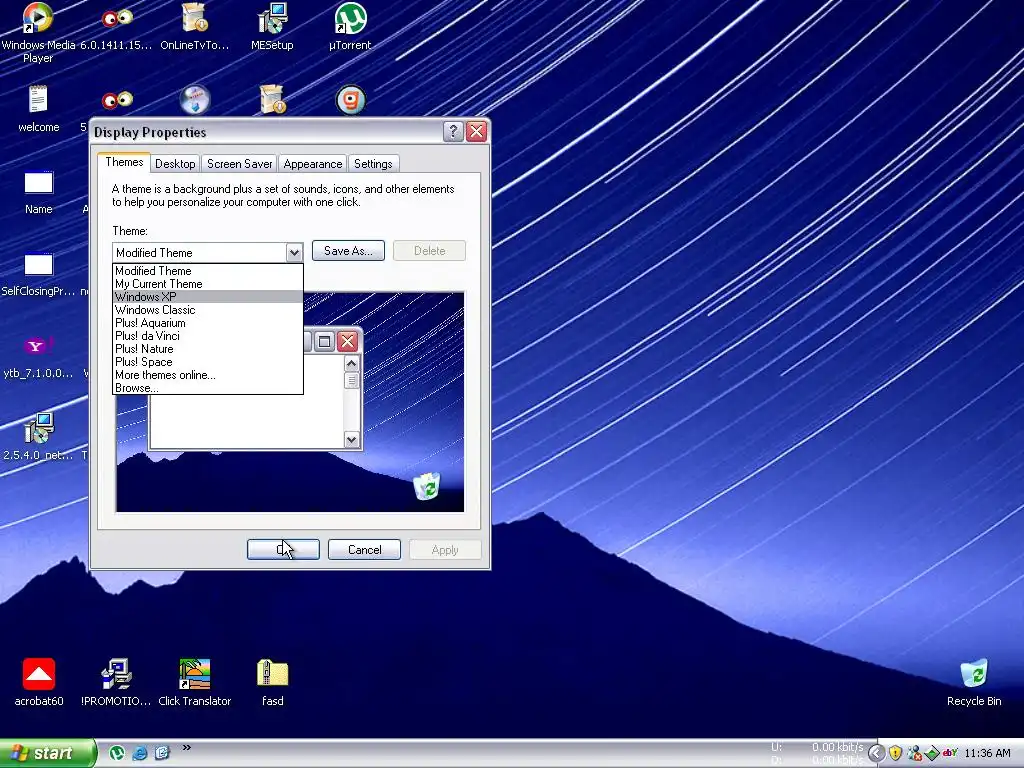Image resolution: width=1024 pixels, height=768 pixels.
Task: Select the Windows XP theme
Action: pos(208,296)
